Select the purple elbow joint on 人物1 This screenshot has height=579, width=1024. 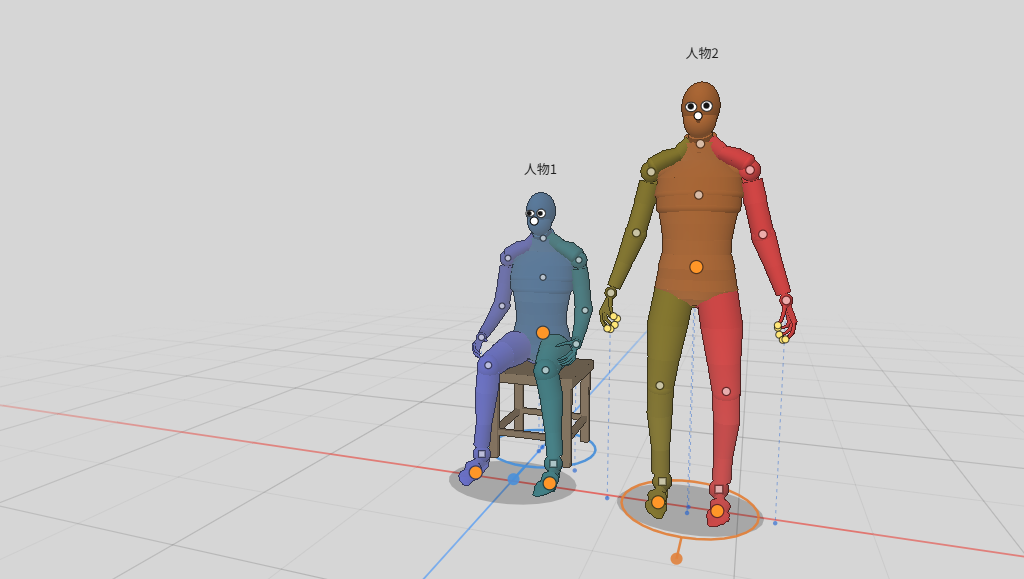point(502,305)
